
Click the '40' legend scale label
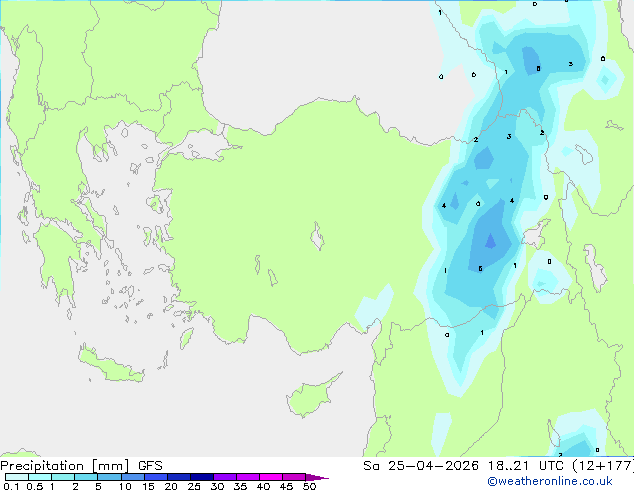click(263, 486)
